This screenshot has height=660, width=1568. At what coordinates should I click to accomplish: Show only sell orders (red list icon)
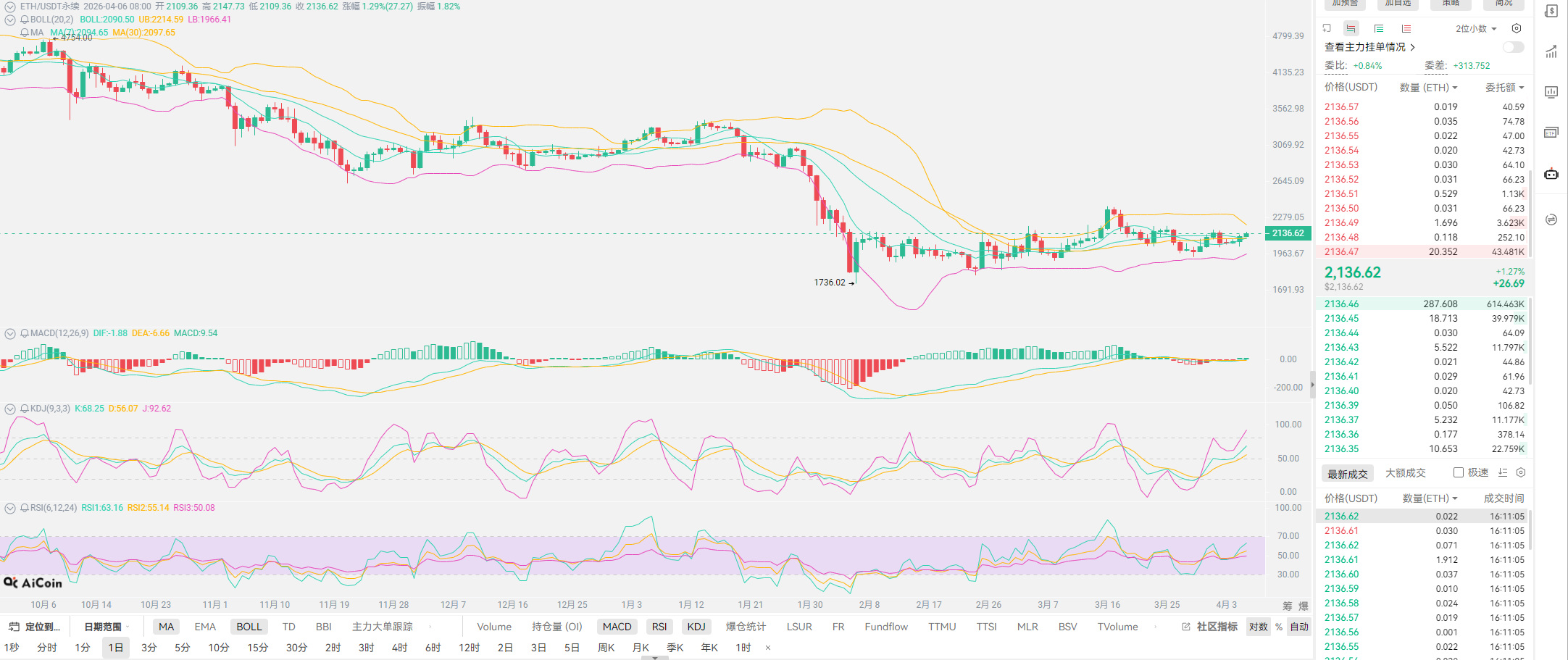click(1406, 28)
